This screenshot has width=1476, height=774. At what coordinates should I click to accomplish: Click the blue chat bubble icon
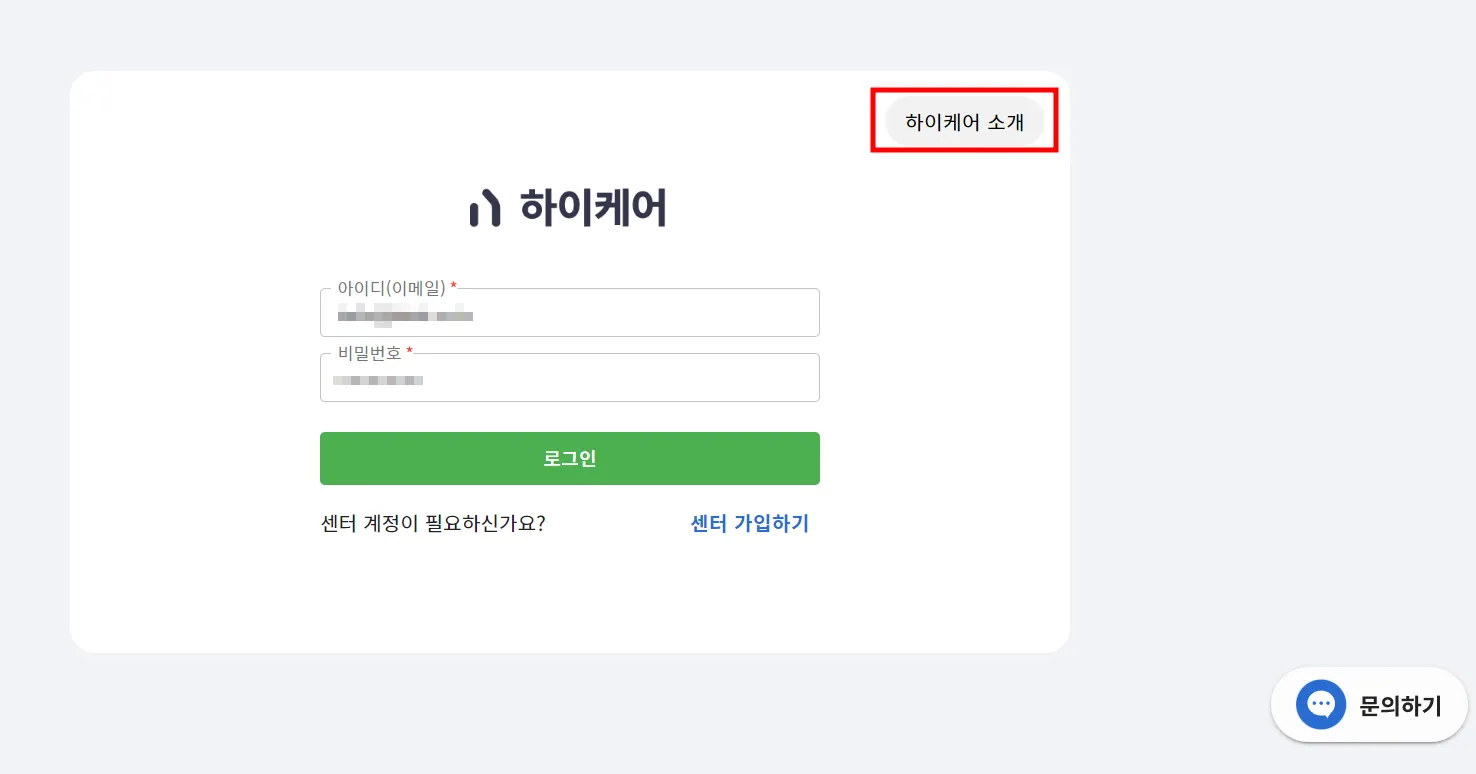tap(1320, 704)
